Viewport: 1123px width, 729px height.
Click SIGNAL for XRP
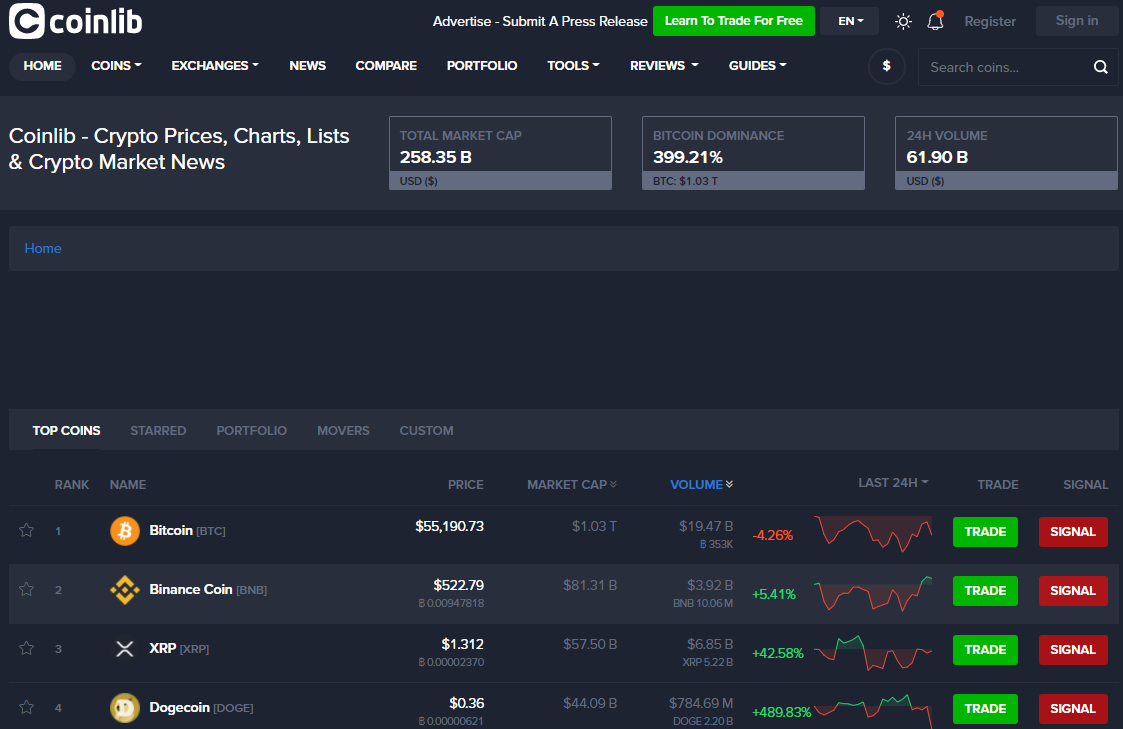click(1073, 650)
